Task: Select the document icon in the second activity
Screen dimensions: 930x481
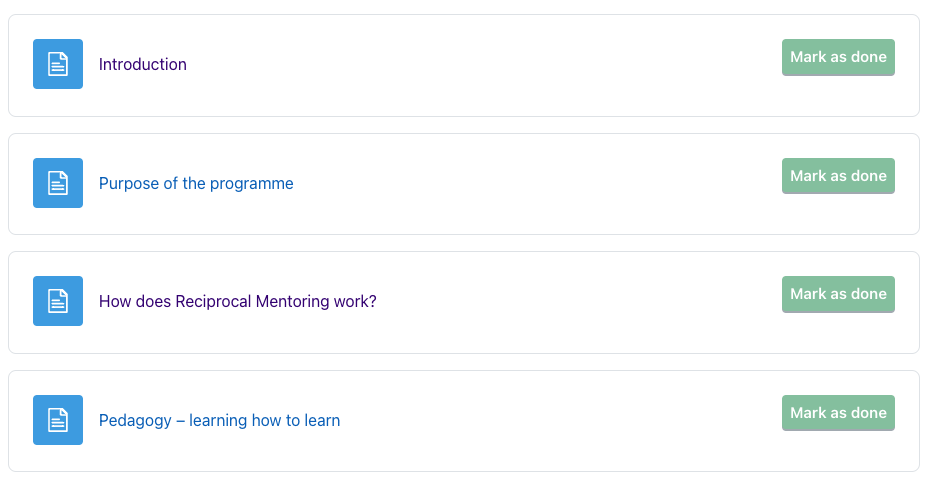Action: click(x=58, y=183)
